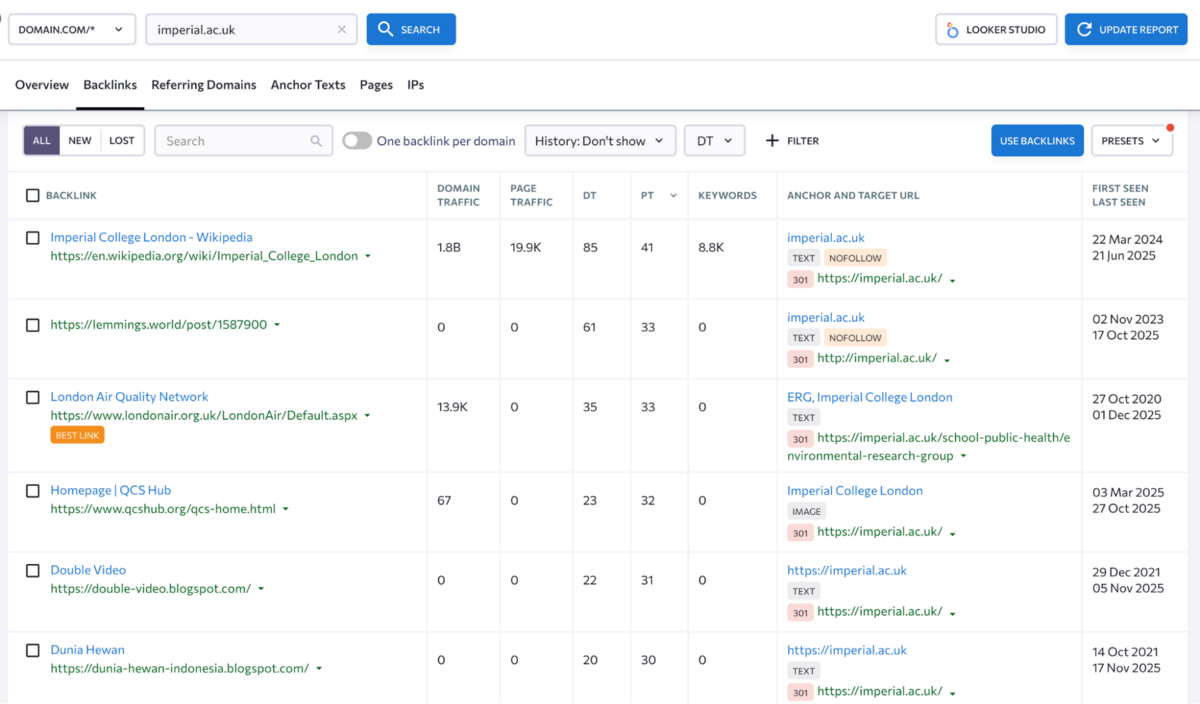Check the lemmings.world row checkbox
Viewport: 1200px width, 704px height.
tap(32, 325)
